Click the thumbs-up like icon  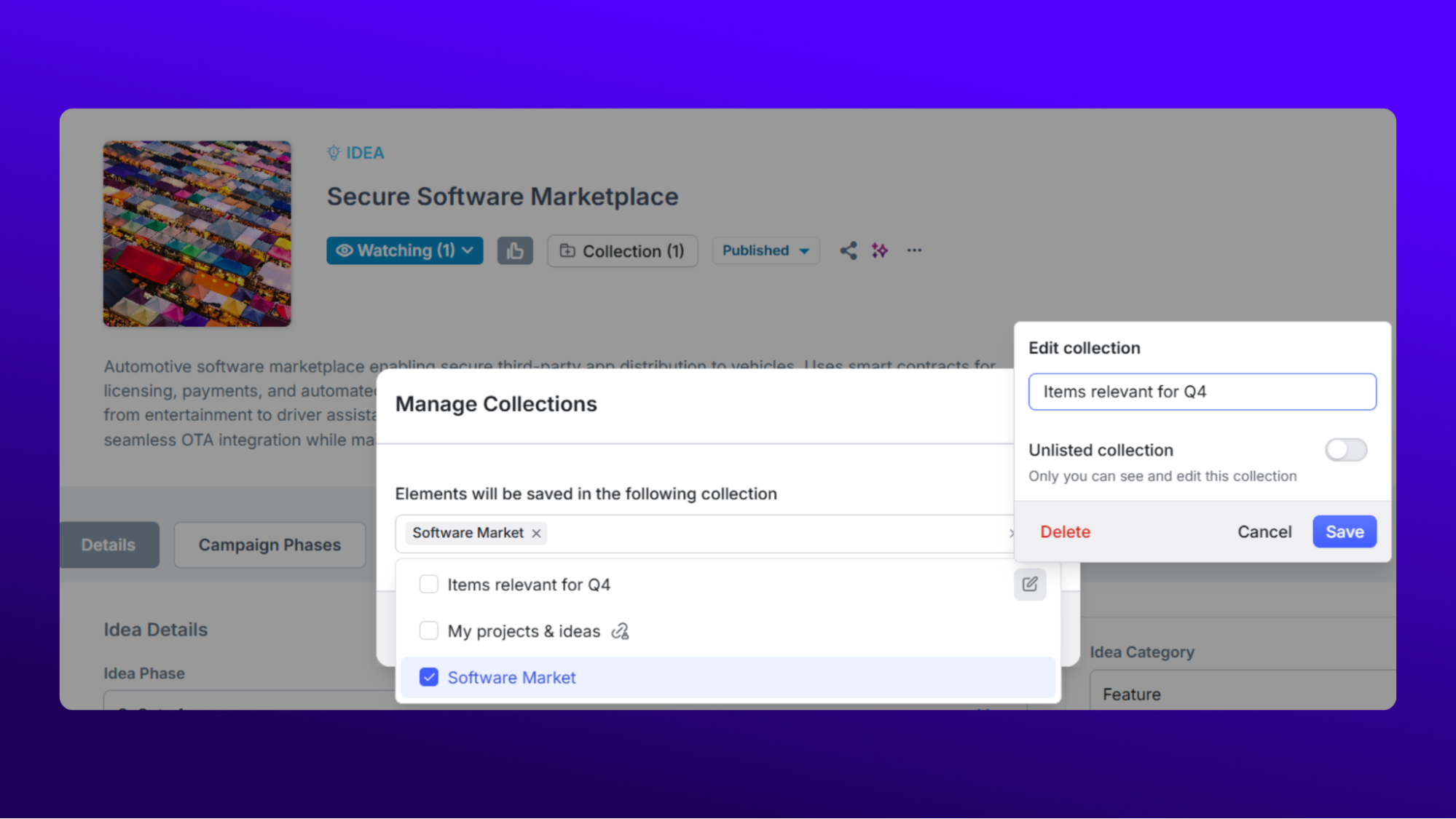[515, 251]
